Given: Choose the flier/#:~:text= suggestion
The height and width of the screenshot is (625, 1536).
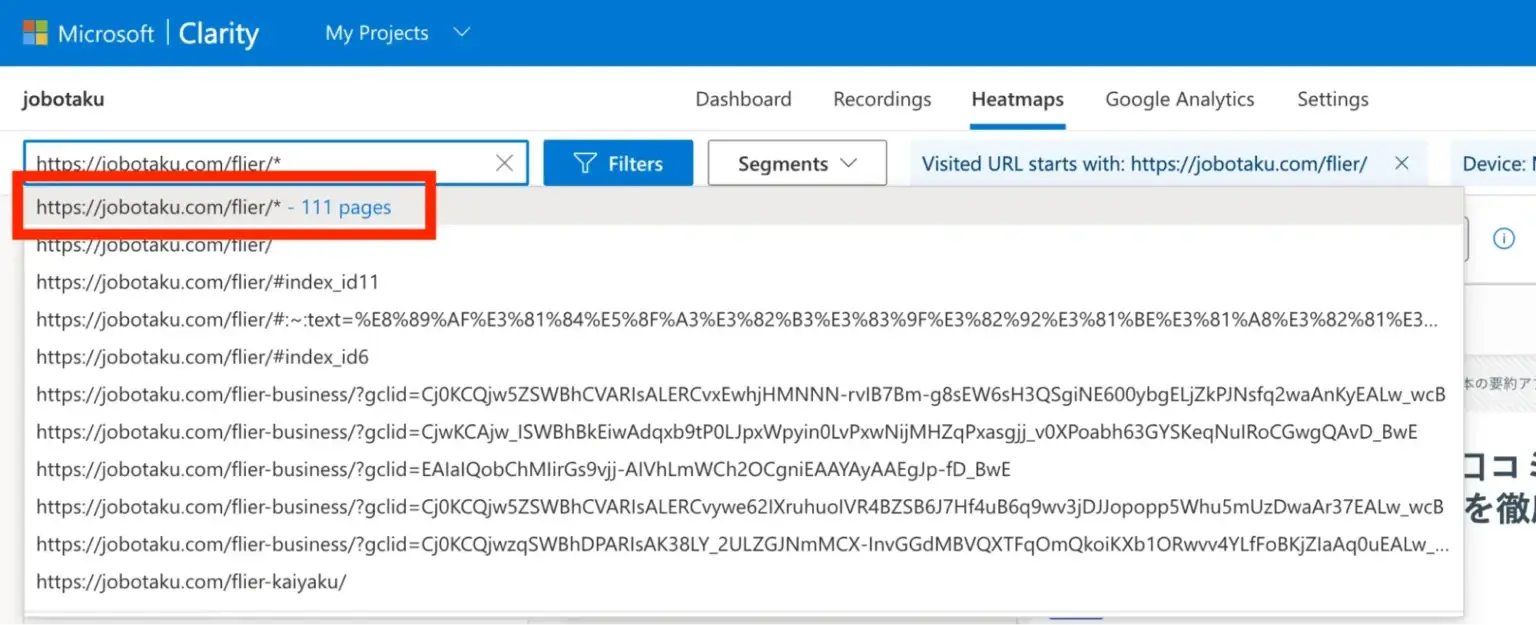Looking at the screenshot, I should (744, 319).
